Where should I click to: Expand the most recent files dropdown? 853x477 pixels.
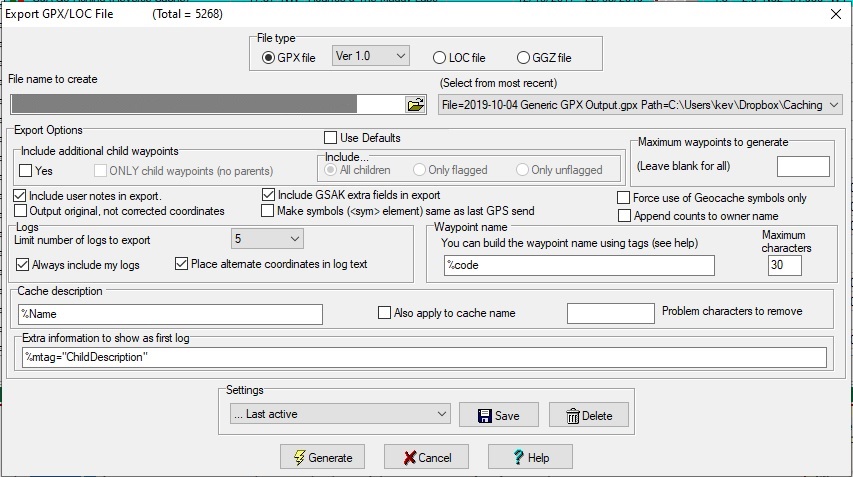(x=835, y=104)
